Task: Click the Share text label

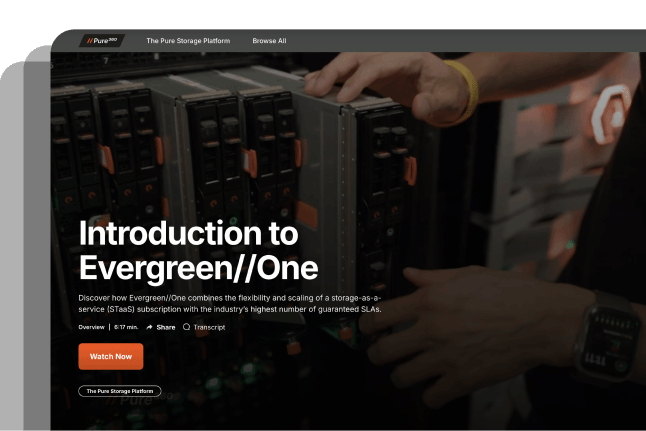Action: tap(166, 327)
